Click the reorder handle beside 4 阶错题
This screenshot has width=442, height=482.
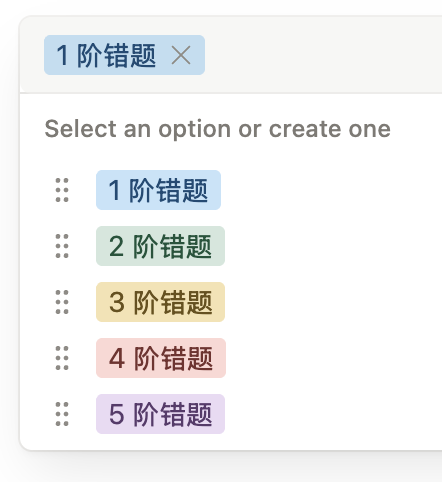pos(62,358)
